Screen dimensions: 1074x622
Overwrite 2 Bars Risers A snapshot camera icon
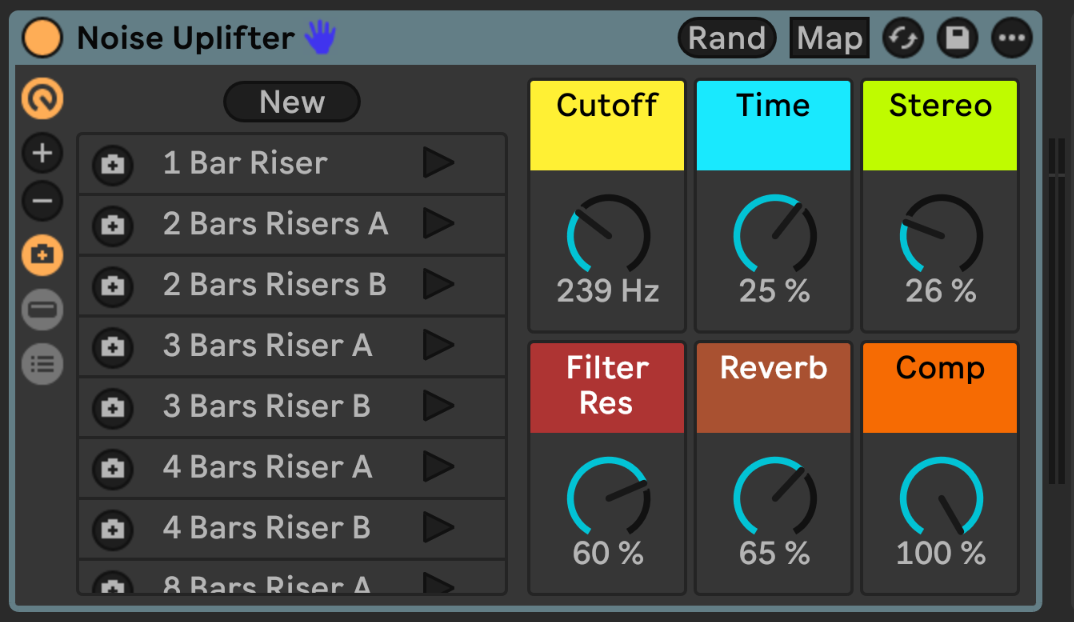pyautogui.click(x=113, y=226)
